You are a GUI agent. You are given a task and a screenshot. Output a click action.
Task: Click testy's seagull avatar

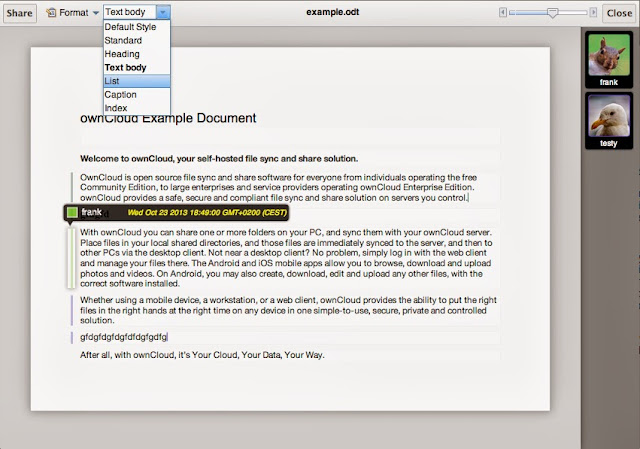[609, 116]
